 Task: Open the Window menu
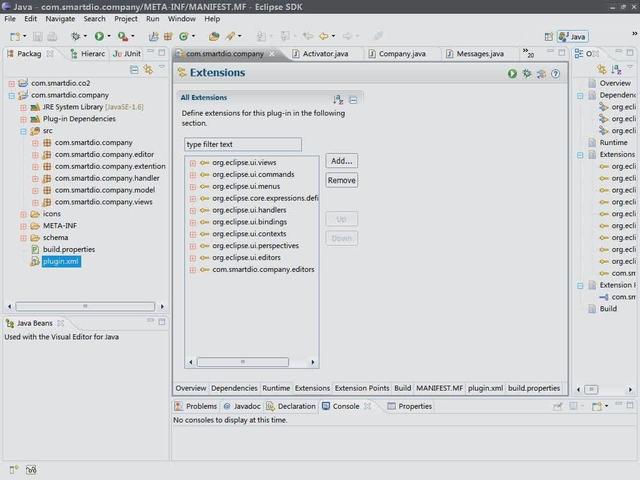tap(181, 19)
